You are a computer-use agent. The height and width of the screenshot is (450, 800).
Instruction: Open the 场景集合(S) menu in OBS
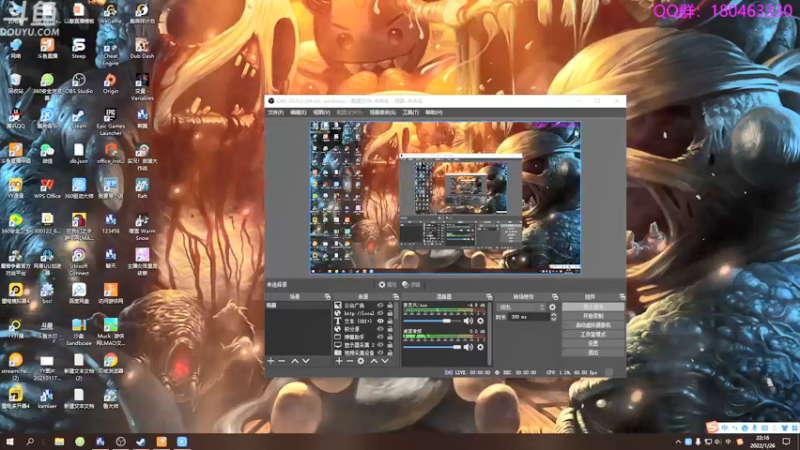(x=382, y=112)
